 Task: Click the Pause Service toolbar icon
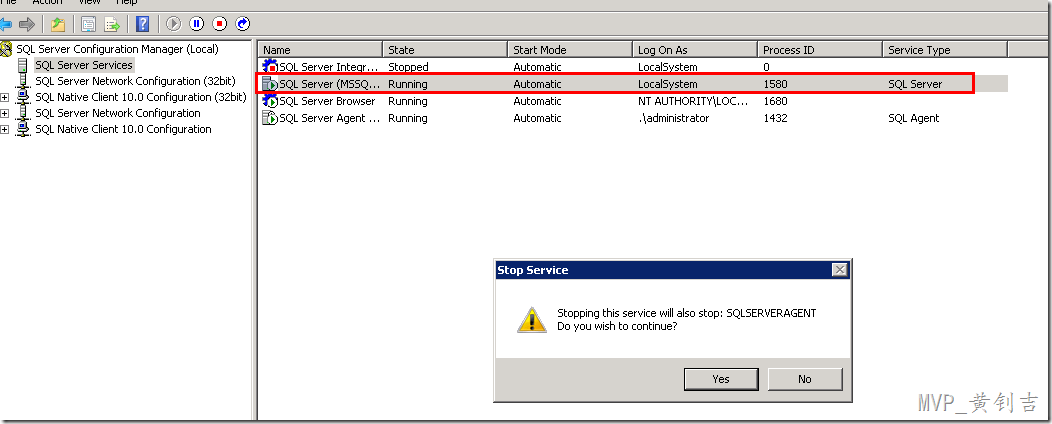(x=197, y=24)
